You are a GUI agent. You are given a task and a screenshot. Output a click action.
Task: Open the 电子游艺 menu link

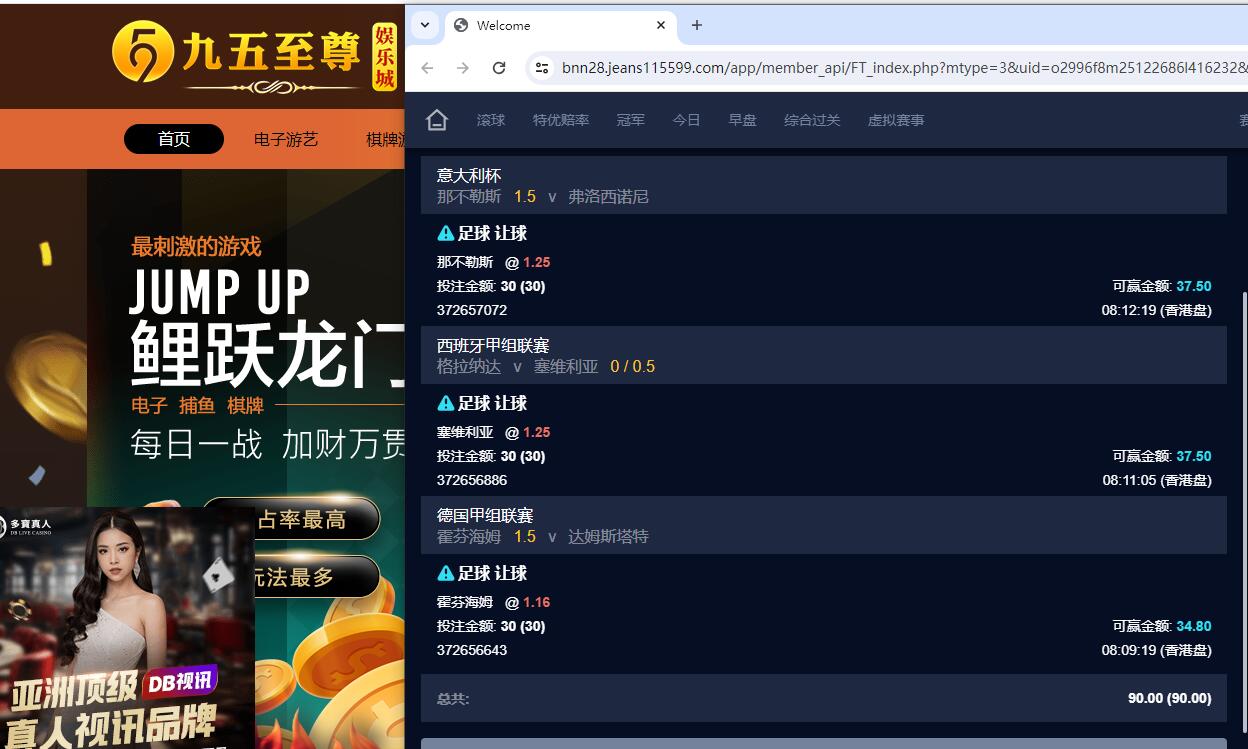(286, 139)
